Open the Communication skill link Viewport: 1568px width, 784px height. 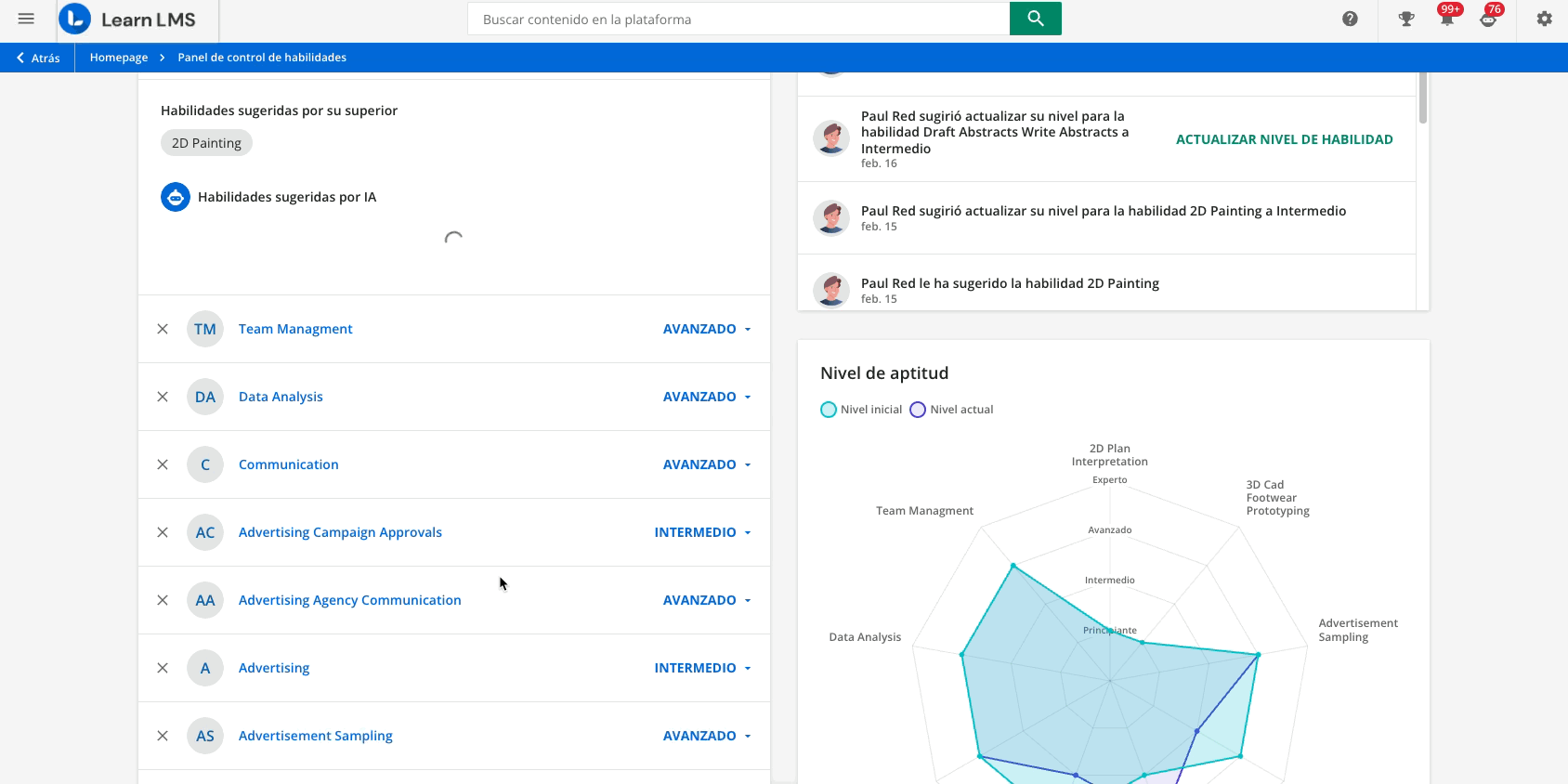(288, 464)
